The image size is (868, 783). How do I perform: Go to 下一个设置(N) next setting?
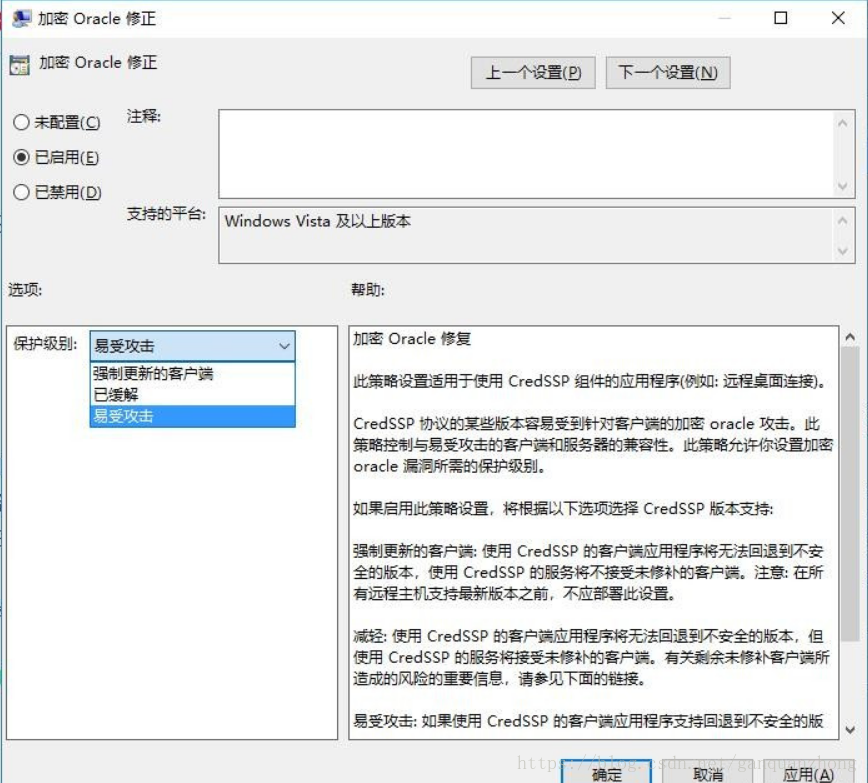(x=668, y=73)
